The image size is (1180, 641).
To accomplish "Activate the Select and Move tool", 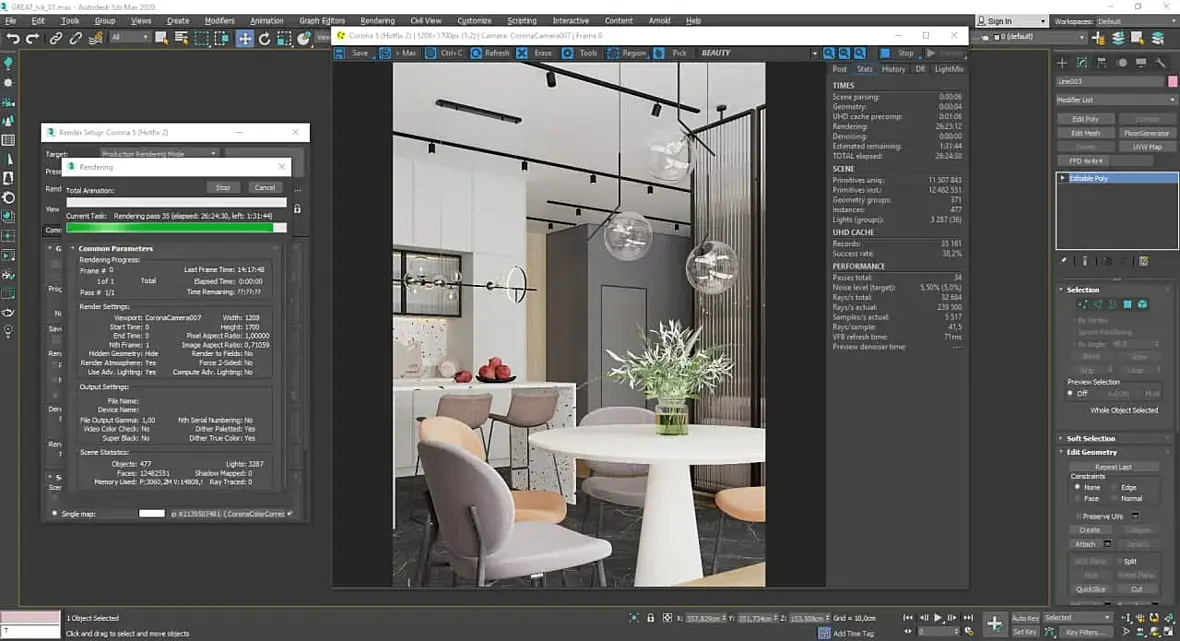I will pyautogui.click(x=245, y=38).
